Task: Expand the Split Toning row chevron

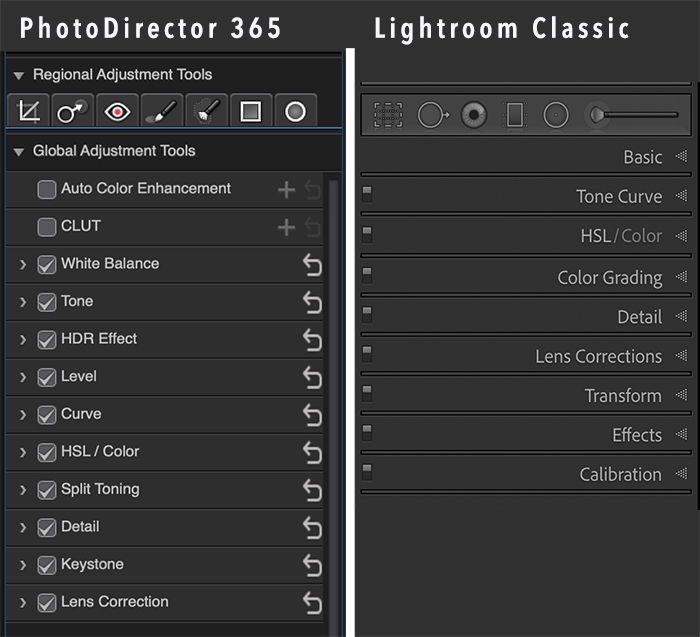Action: 23,490
